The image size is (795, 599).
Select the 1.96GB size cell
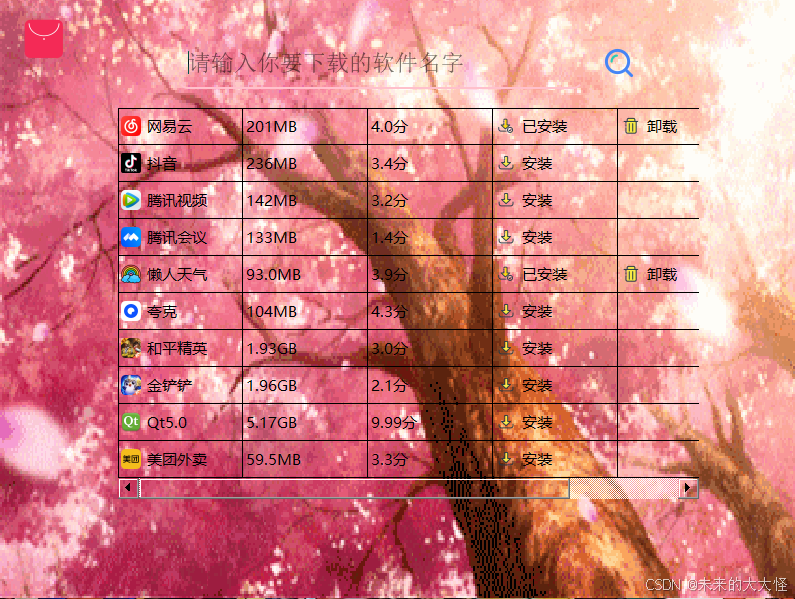[305, 385]
